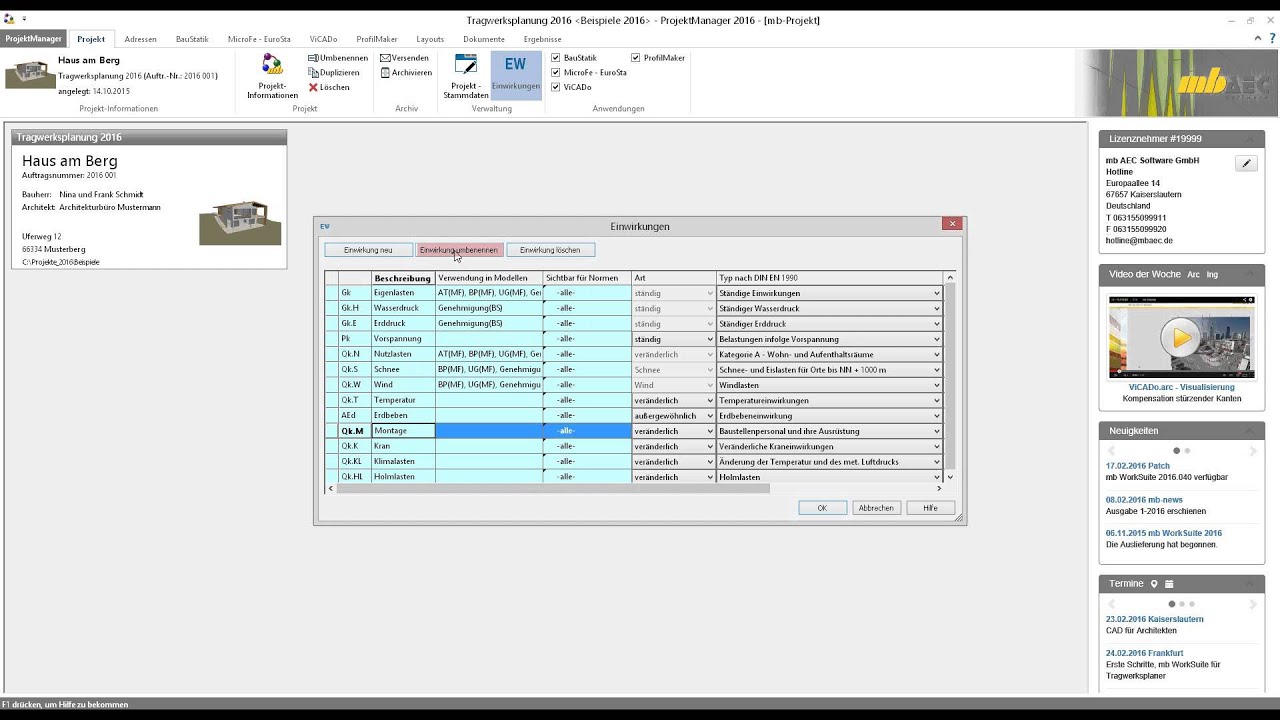Viewport: 1280px width, 720px height.
Task: Switch to ProjektManager tab
Action: click(x=33, y=39)
